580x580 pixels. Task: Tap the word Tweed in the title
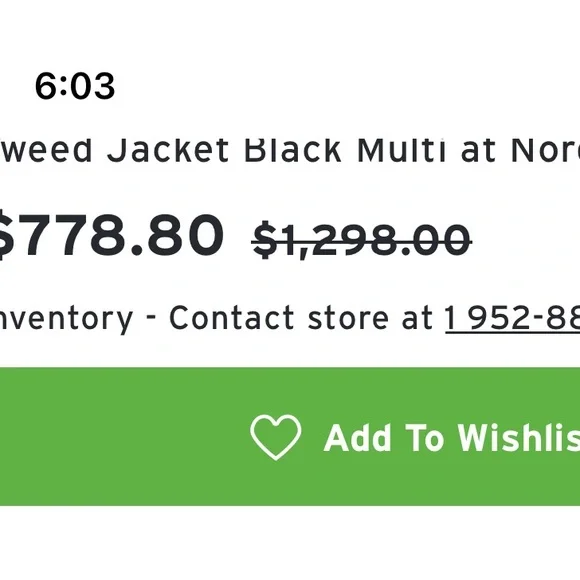pyautogui.click(x=45, y=150)
